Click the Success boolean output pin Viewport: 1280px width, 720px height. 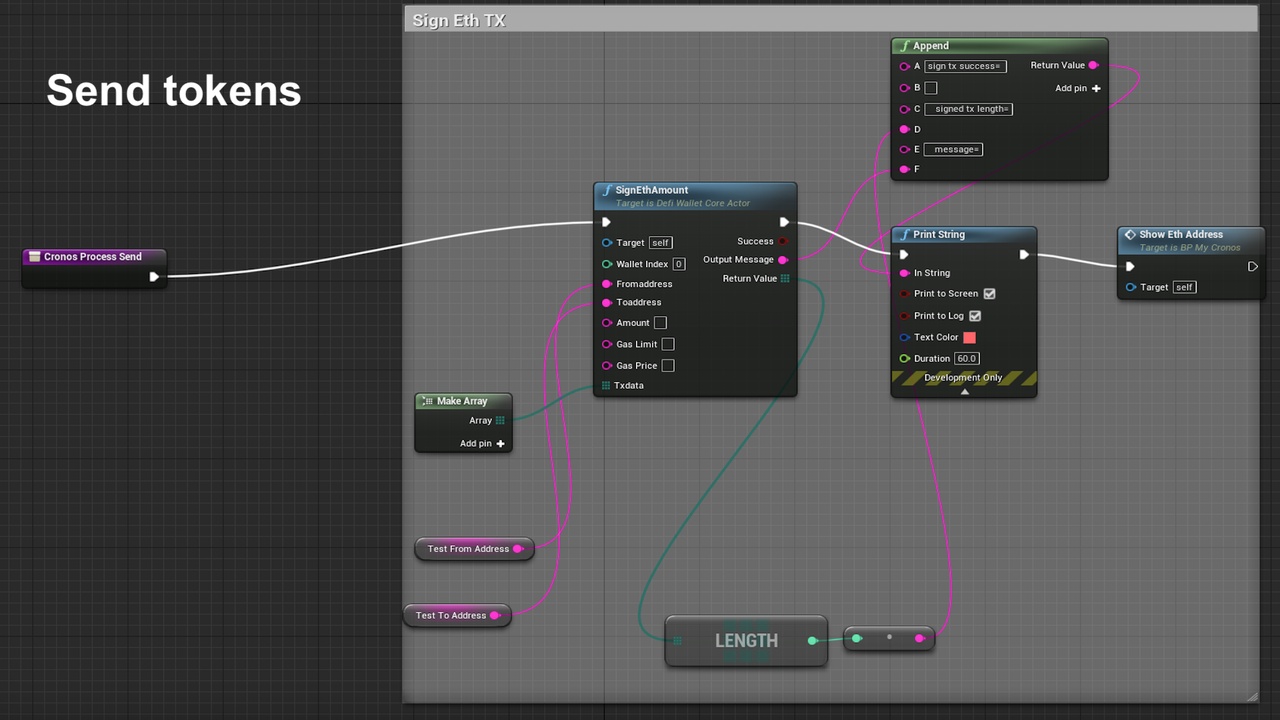[783, 241]
